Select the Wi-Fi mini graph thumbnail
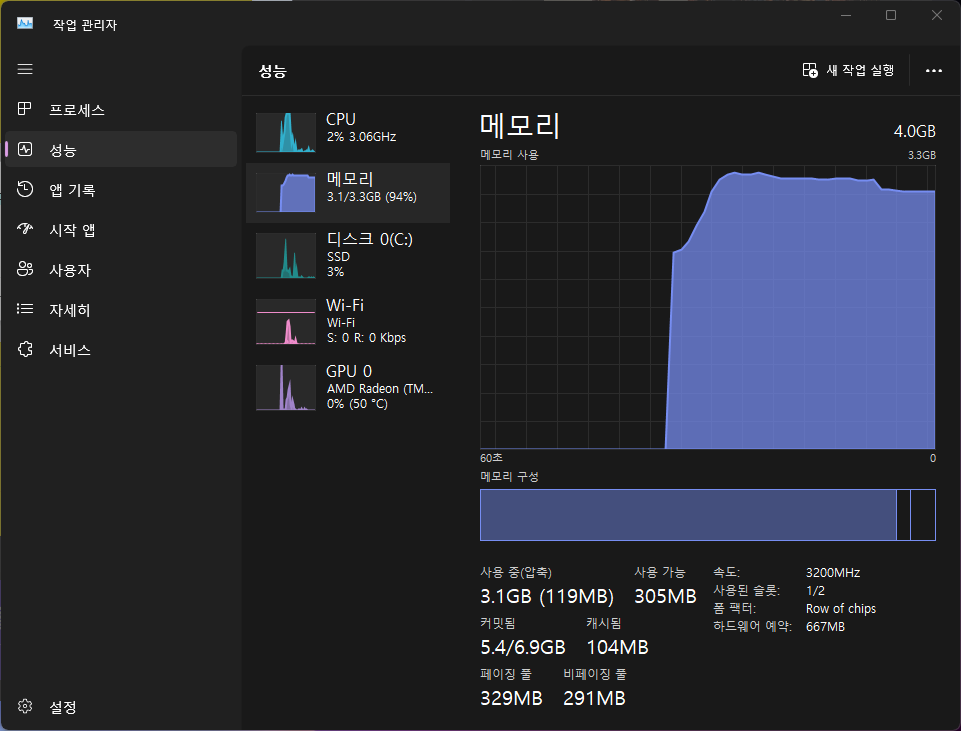The height and width of the screenshot is (731, 961). [x=286, y=322]
